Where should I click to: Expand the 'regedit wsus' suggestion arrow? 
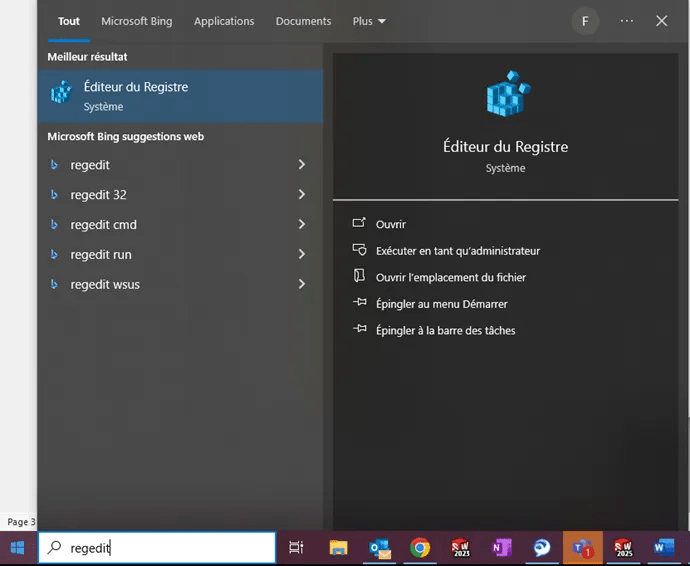click(x=302, y=285)
